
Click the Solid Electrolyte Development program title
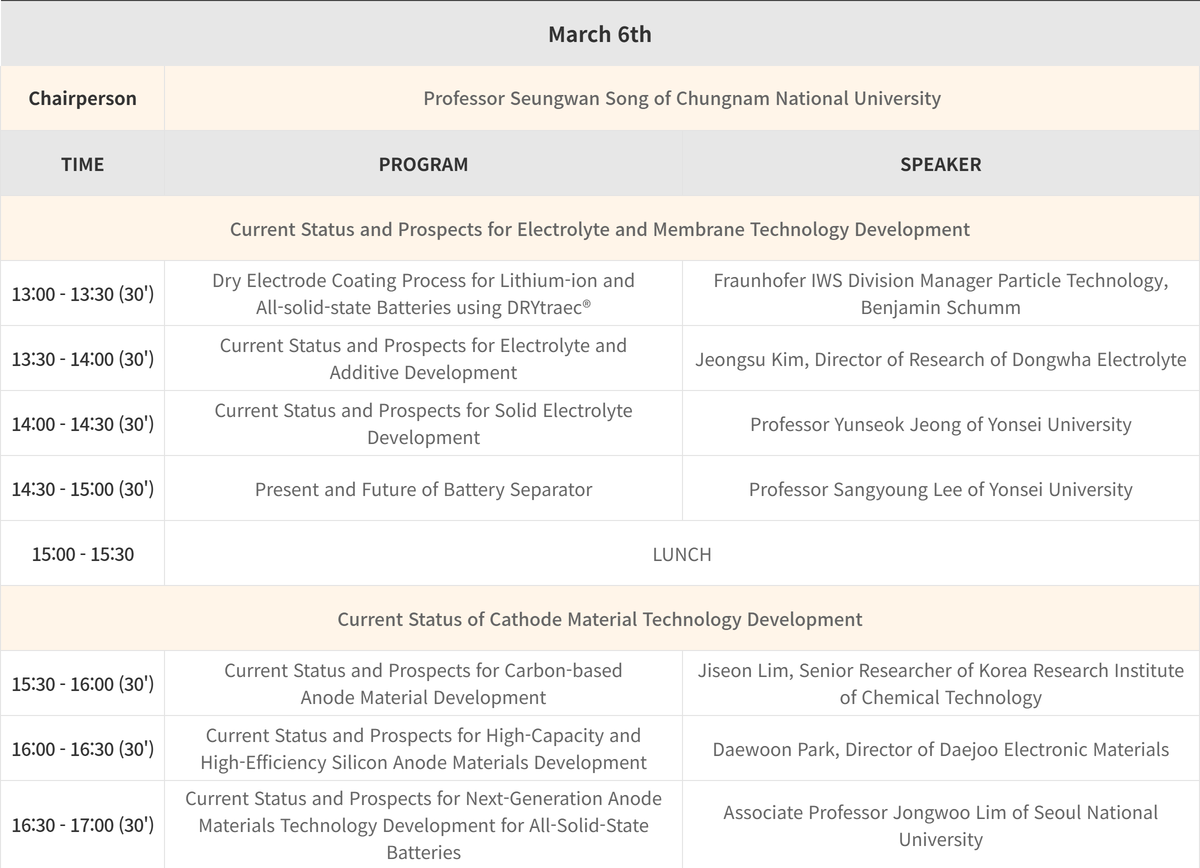pos(423,424)
